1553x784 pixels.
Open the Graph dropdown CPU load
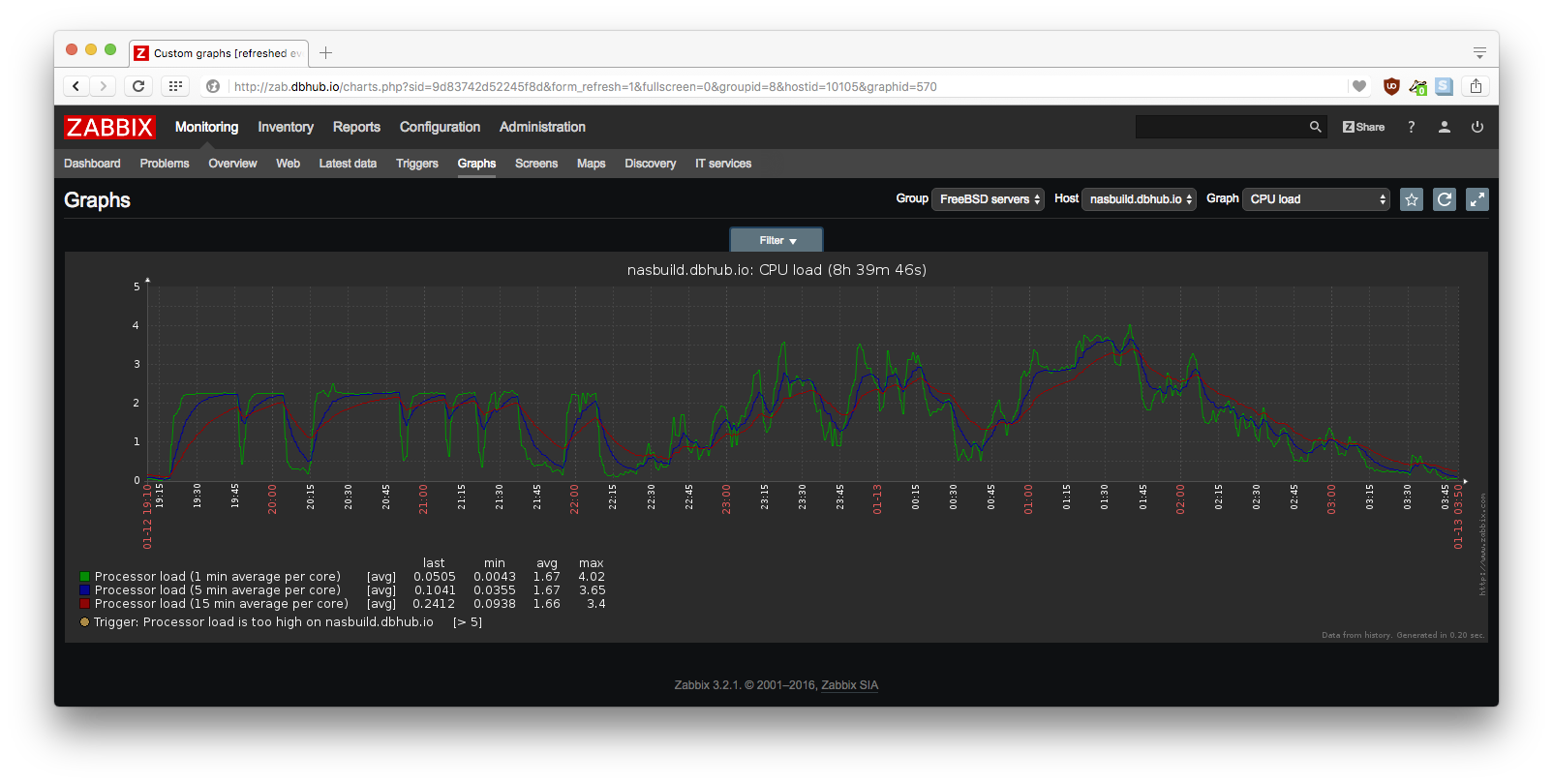[x=1316, y=199]
